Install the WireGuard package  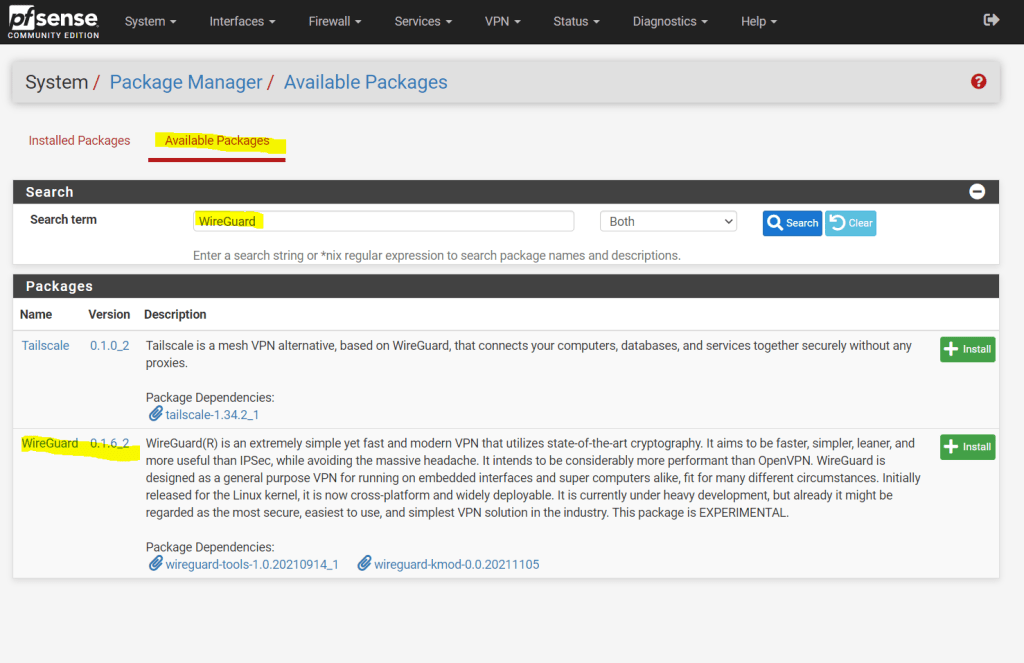pyautogui.click(x=967, y=447)
